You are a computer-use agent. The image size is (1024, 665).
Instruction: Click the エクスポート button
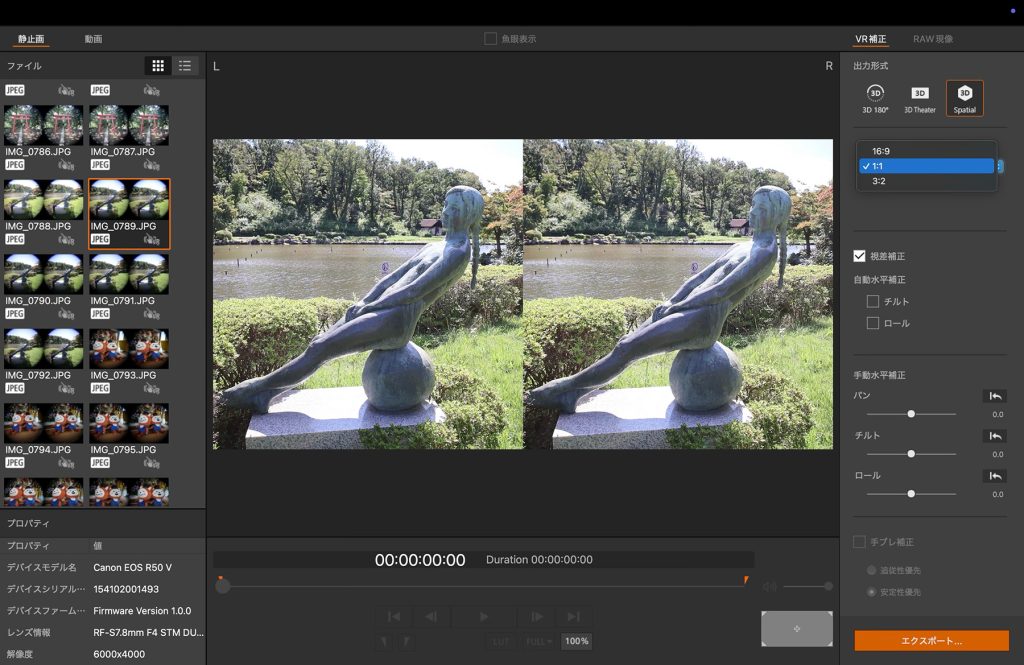tap(931, 640)
